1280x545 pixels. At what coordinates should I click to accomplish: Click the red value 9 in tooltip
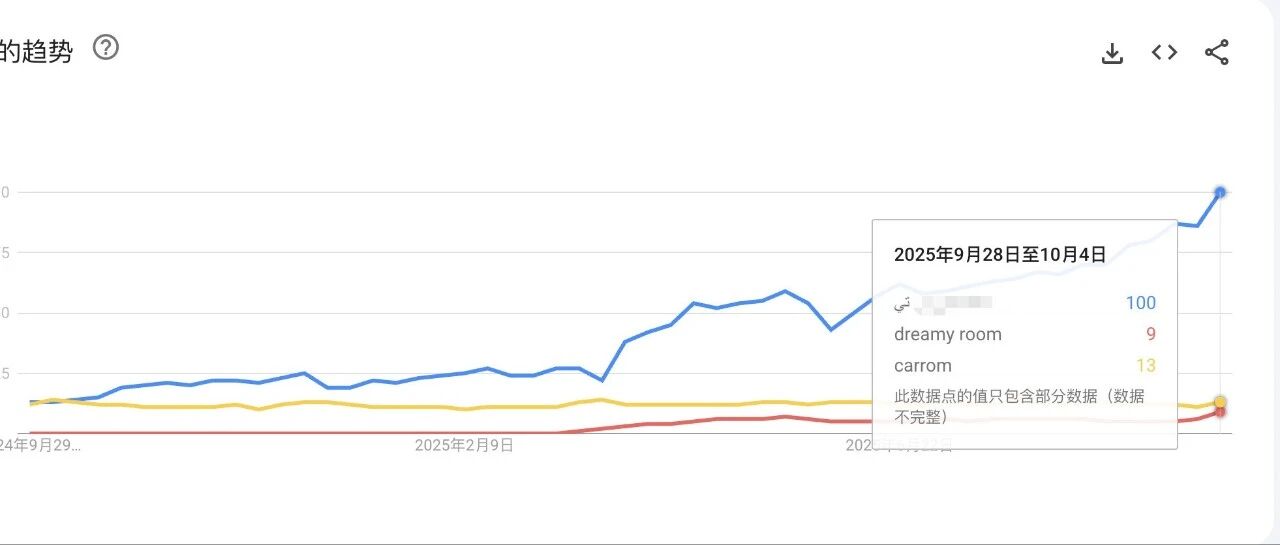point(1151,334)
